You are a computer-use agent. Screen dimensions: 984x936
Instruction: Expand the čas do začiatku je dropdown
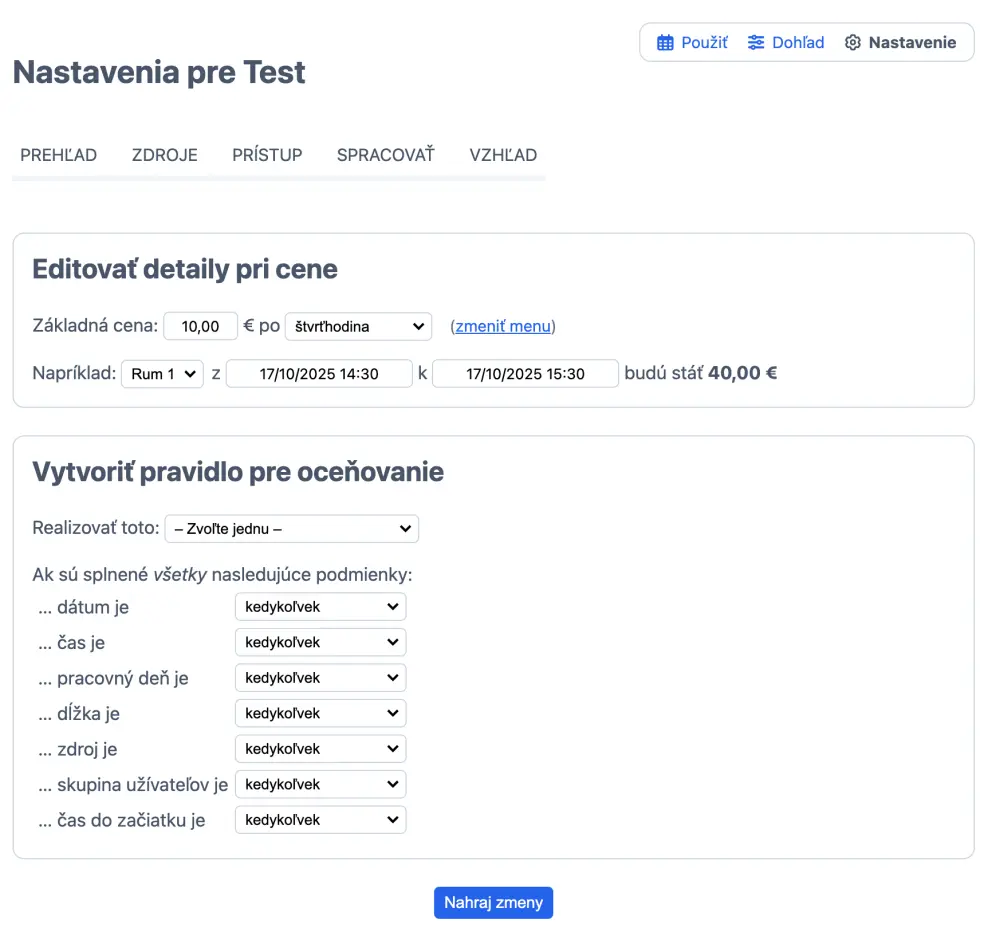pos(320,820)
